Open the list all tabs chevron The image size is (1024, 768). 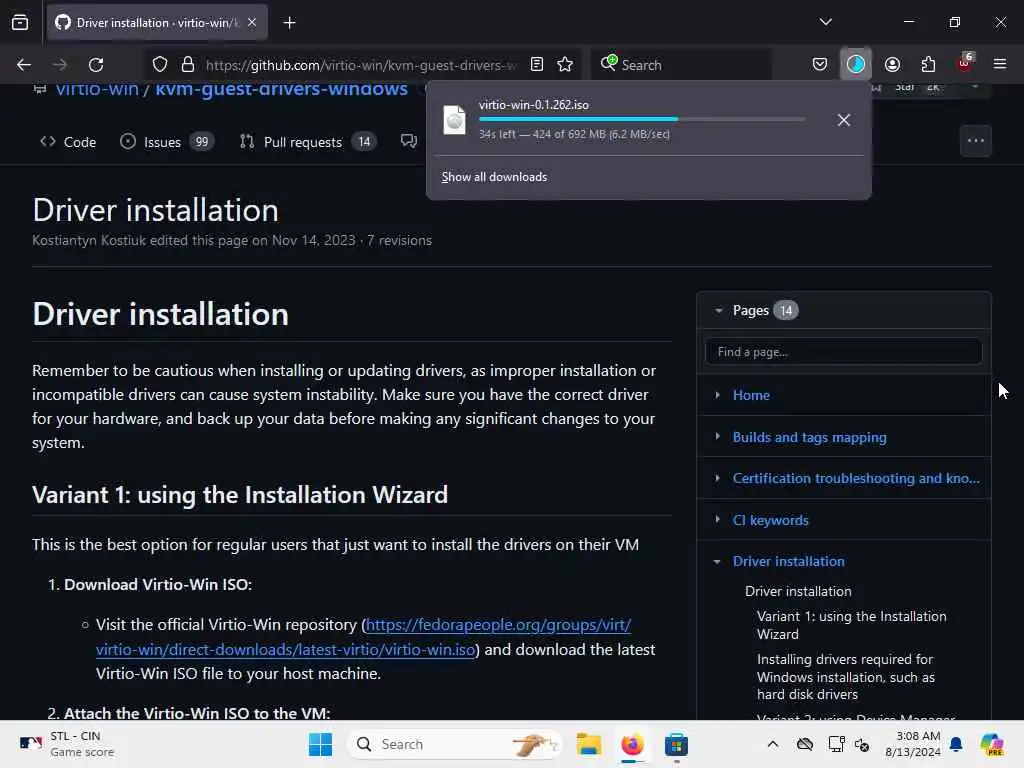[825, 22]
